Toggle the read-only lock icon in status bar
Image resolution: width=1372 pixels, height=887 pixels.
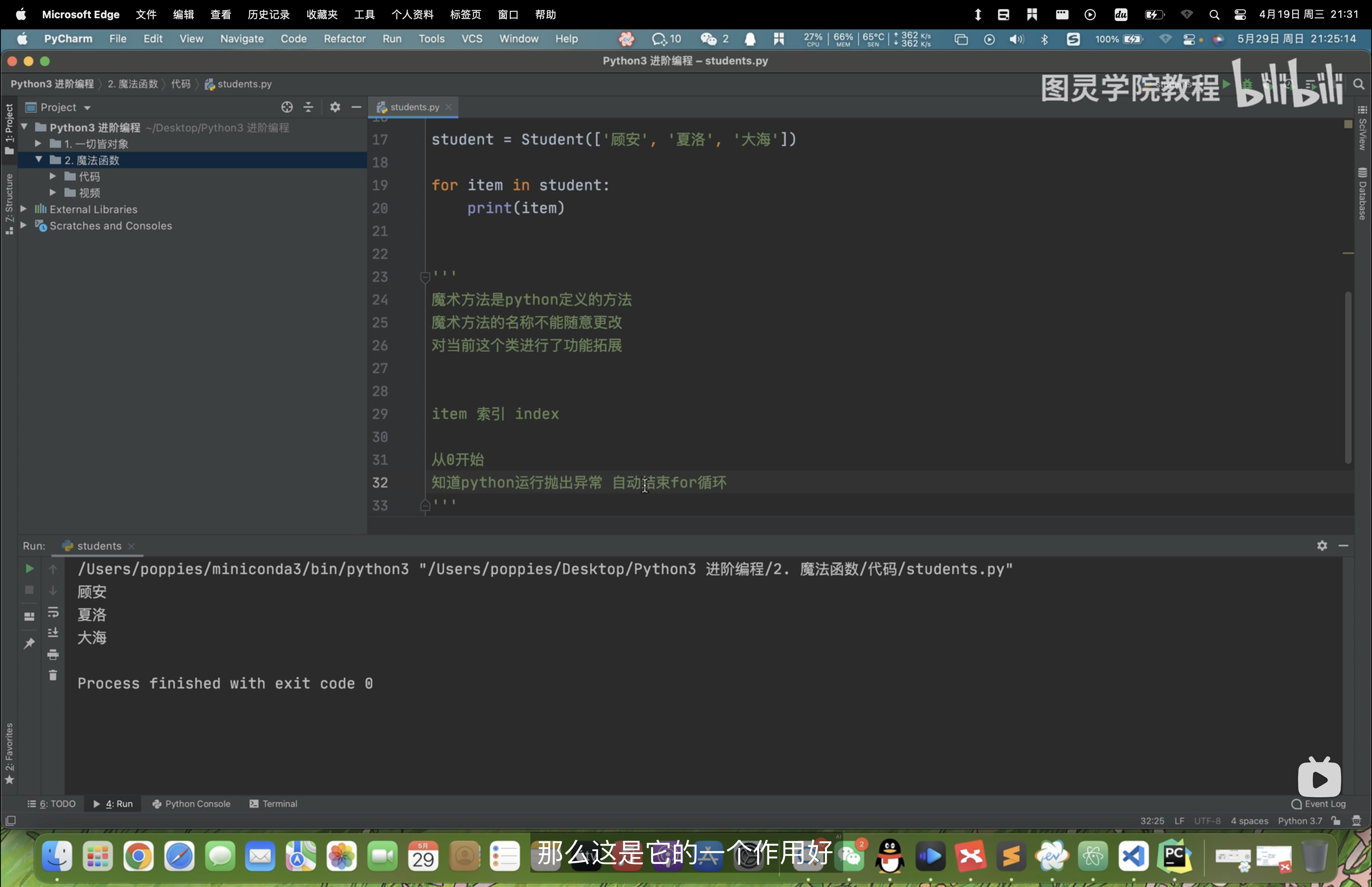(1336, 820)
